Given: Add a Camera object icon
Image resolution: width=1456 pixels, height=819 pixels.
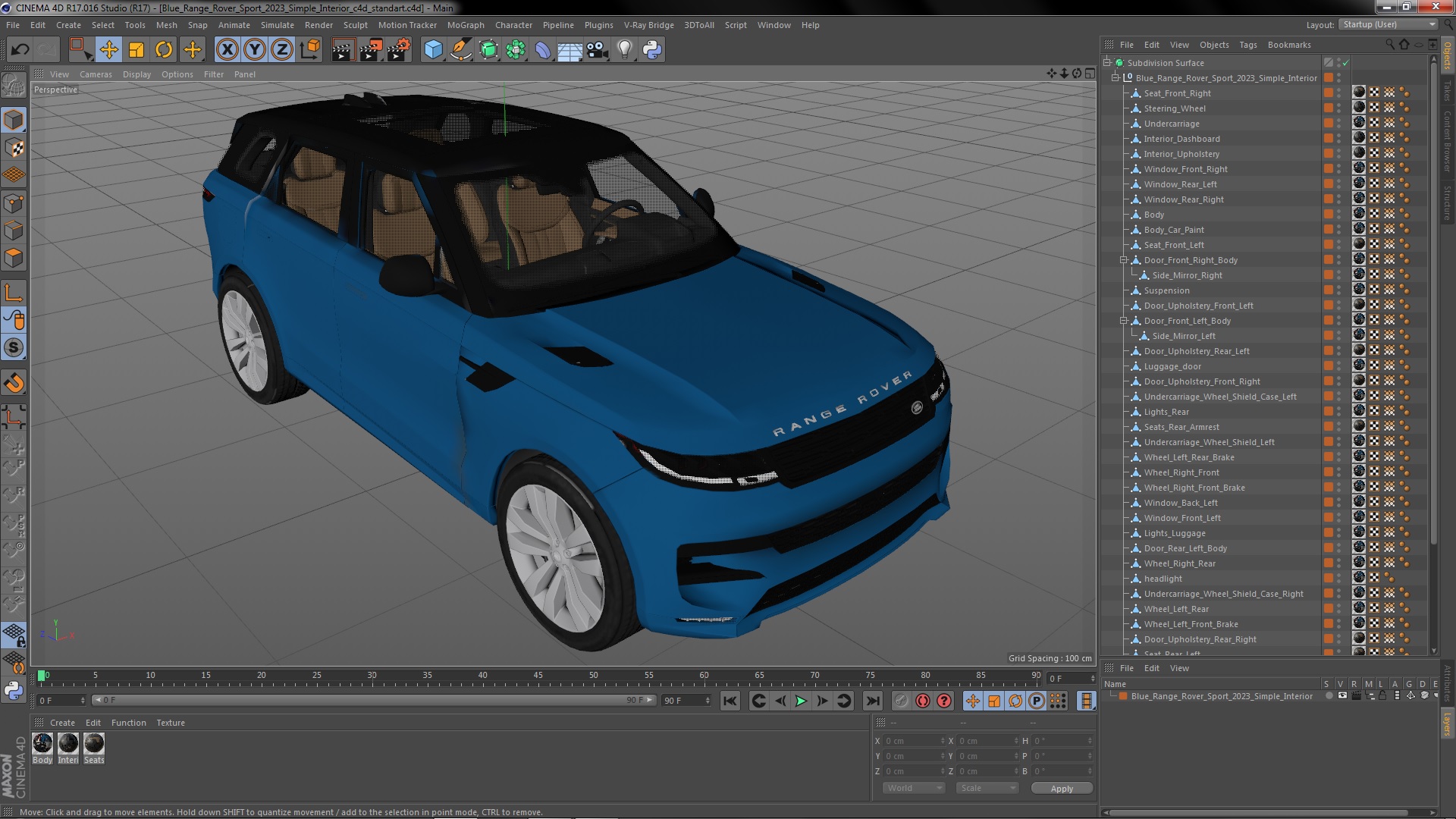Looking at the screenshot, I should point(597,50).
